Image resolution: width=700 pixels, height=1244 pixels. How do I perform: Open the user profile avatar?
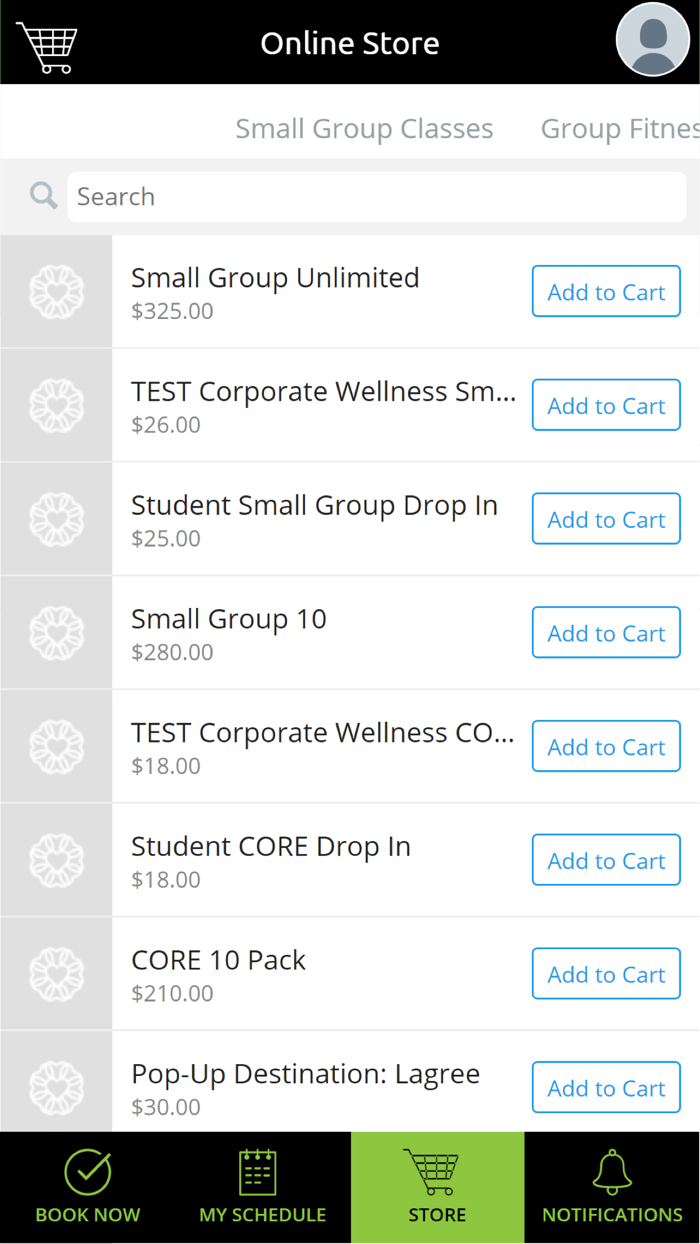click(652, 42)
